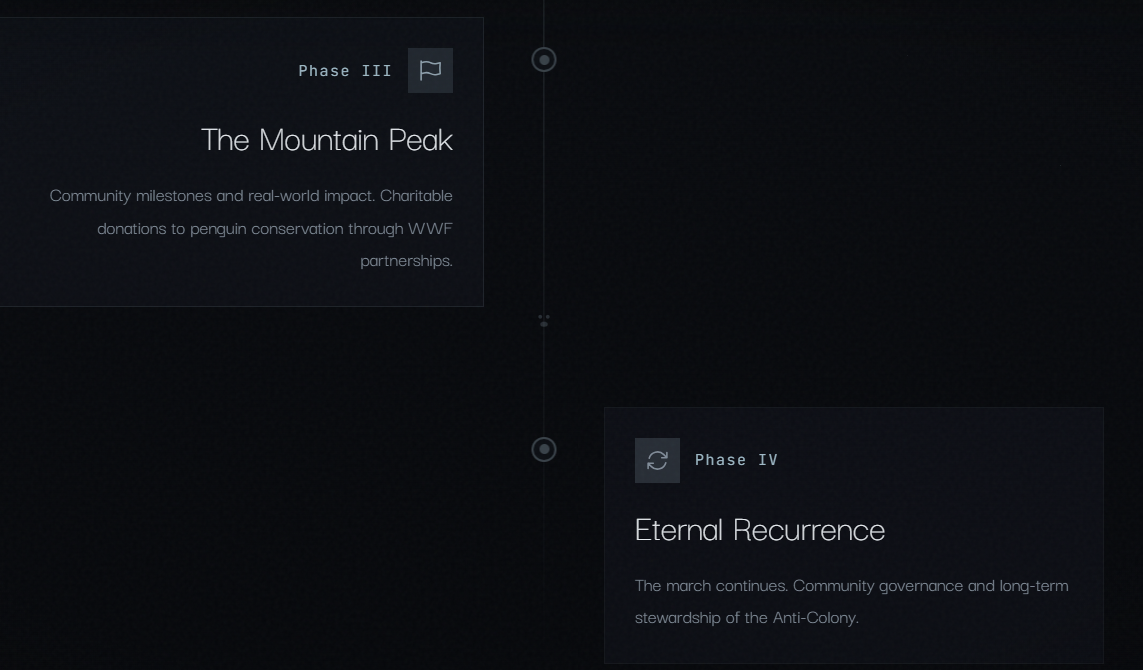Select the Phase III timeline marker dot

[x=544, y=60]
